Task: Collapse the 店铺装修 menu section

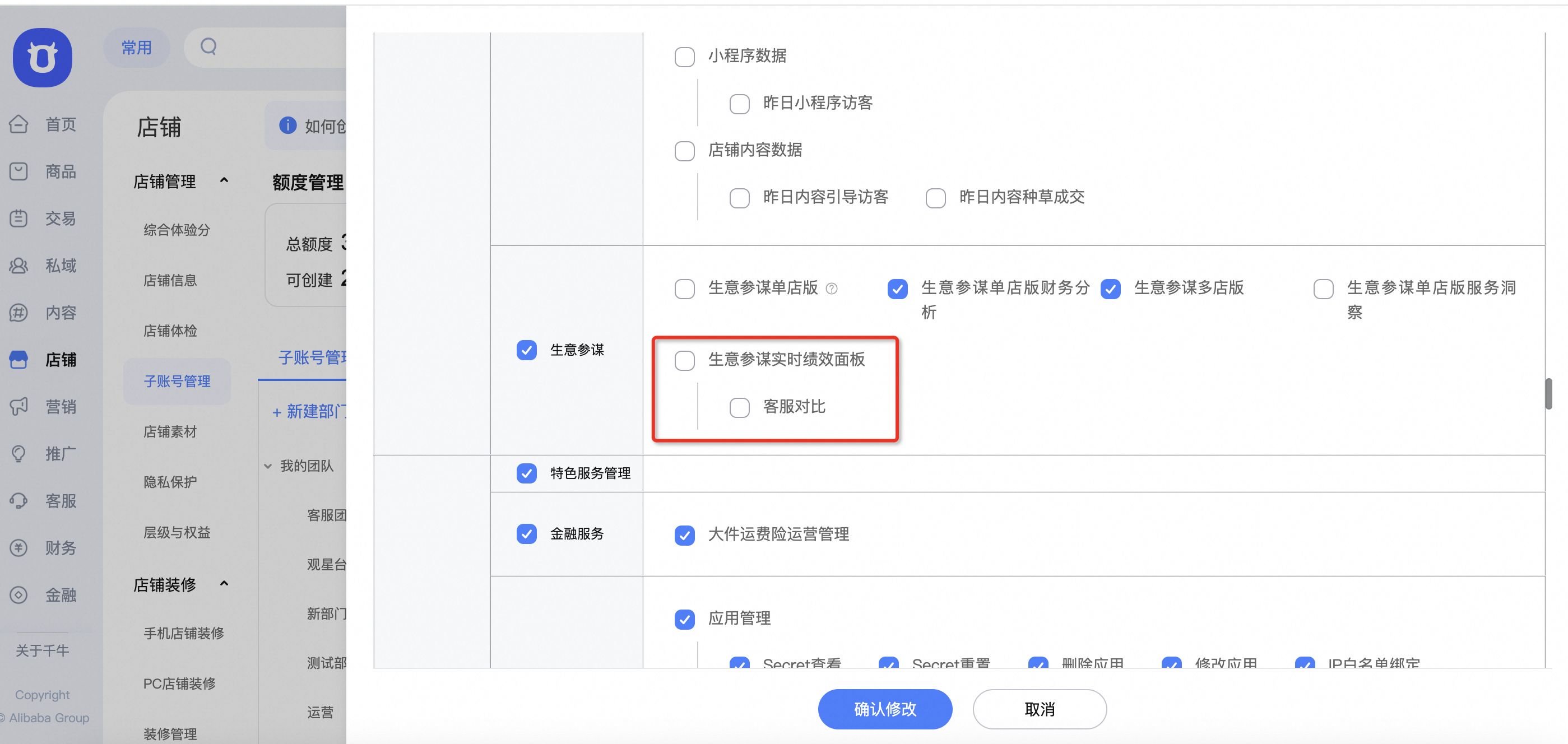Action: coord(224,583)
